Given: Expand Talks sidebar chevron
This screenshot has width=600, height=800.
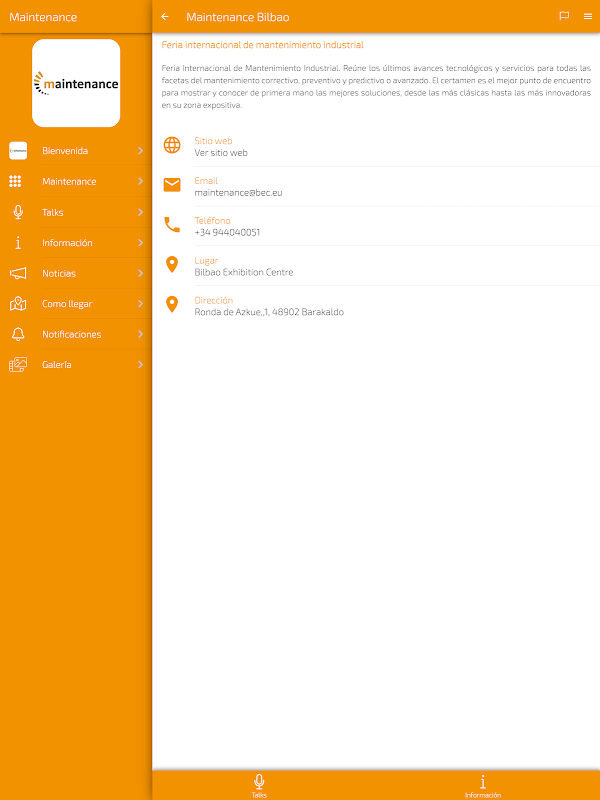Looking at the screenshot, I should pyautogui.click(x=140, y=212).
